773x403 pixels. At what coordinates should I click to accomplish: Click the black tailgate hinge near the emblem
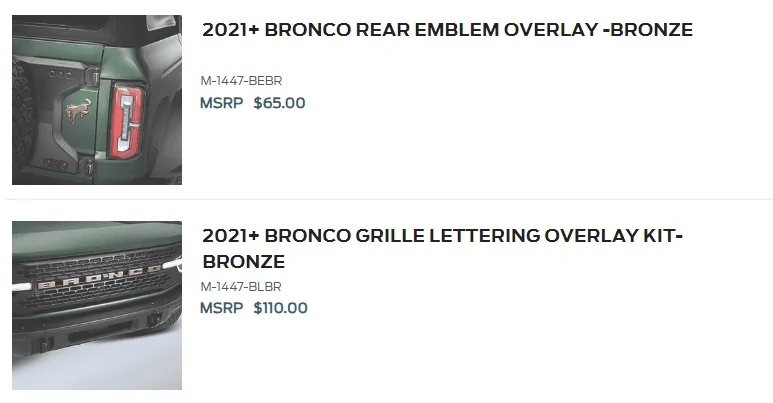pyautogui.click(x=92, y=76)
